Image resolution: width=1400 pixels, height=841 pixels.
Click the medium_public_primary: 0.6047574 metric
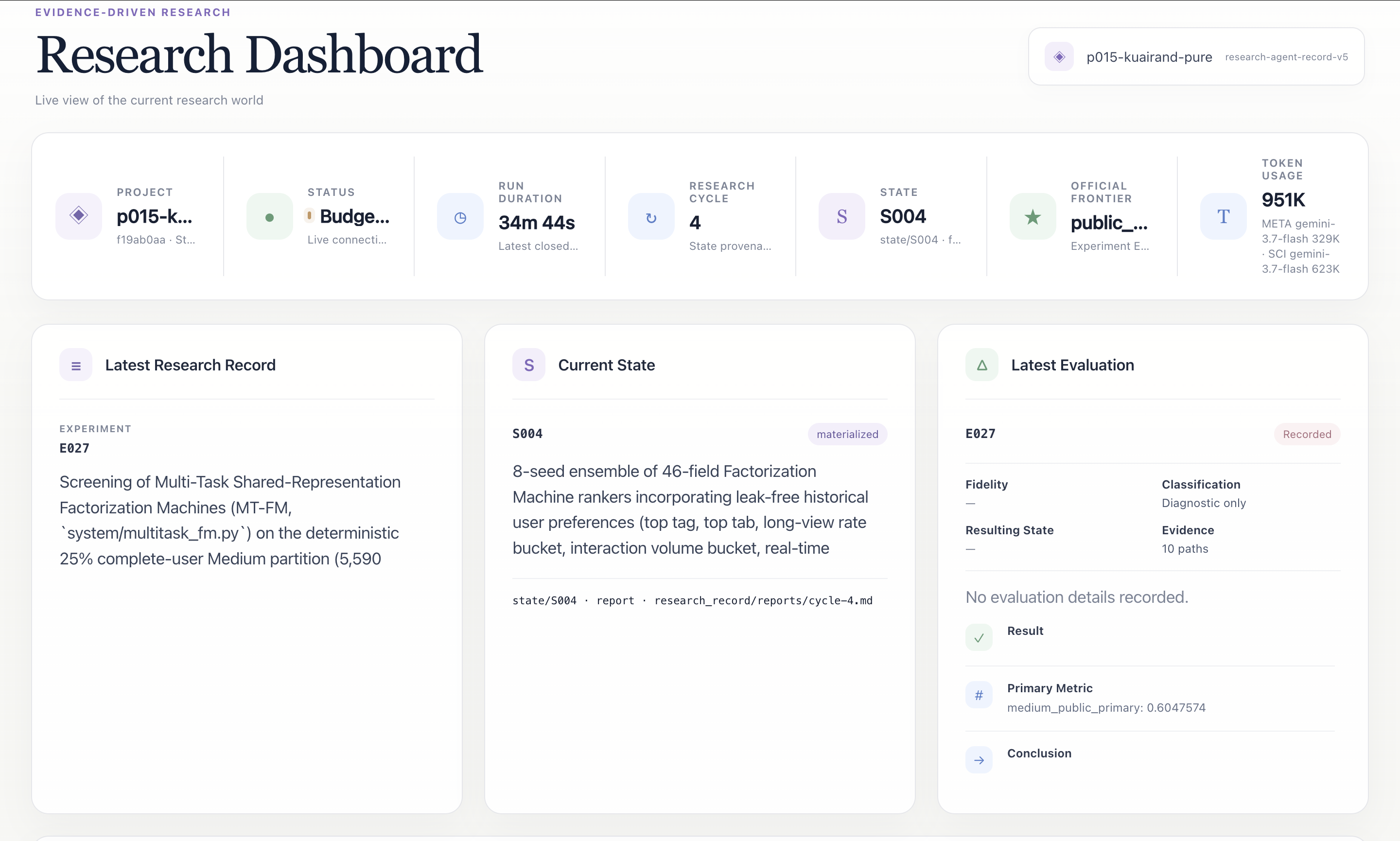[1106, 708]
